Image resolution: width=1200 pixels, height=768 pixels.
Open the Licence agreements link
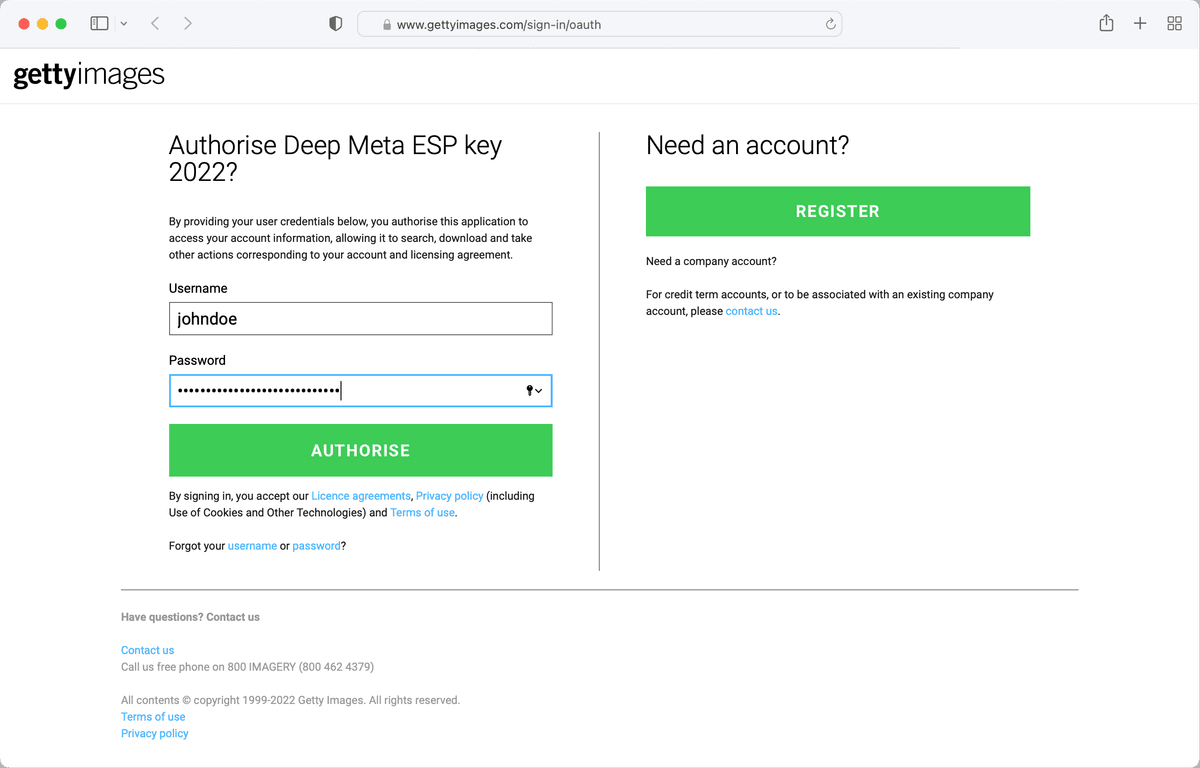click(361, 496)
